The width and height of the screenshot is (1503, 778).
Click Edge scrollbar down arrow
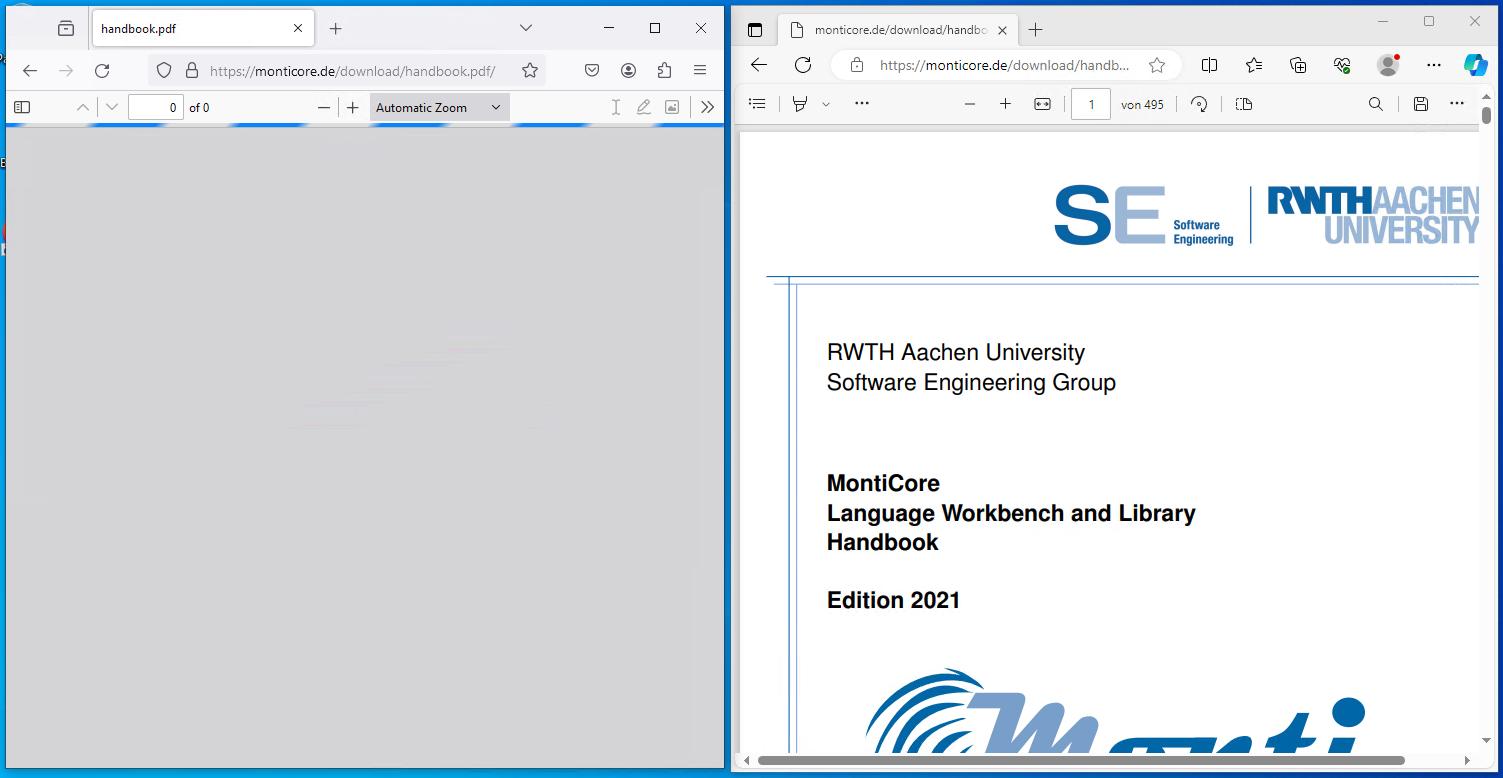click(1487, 741)
